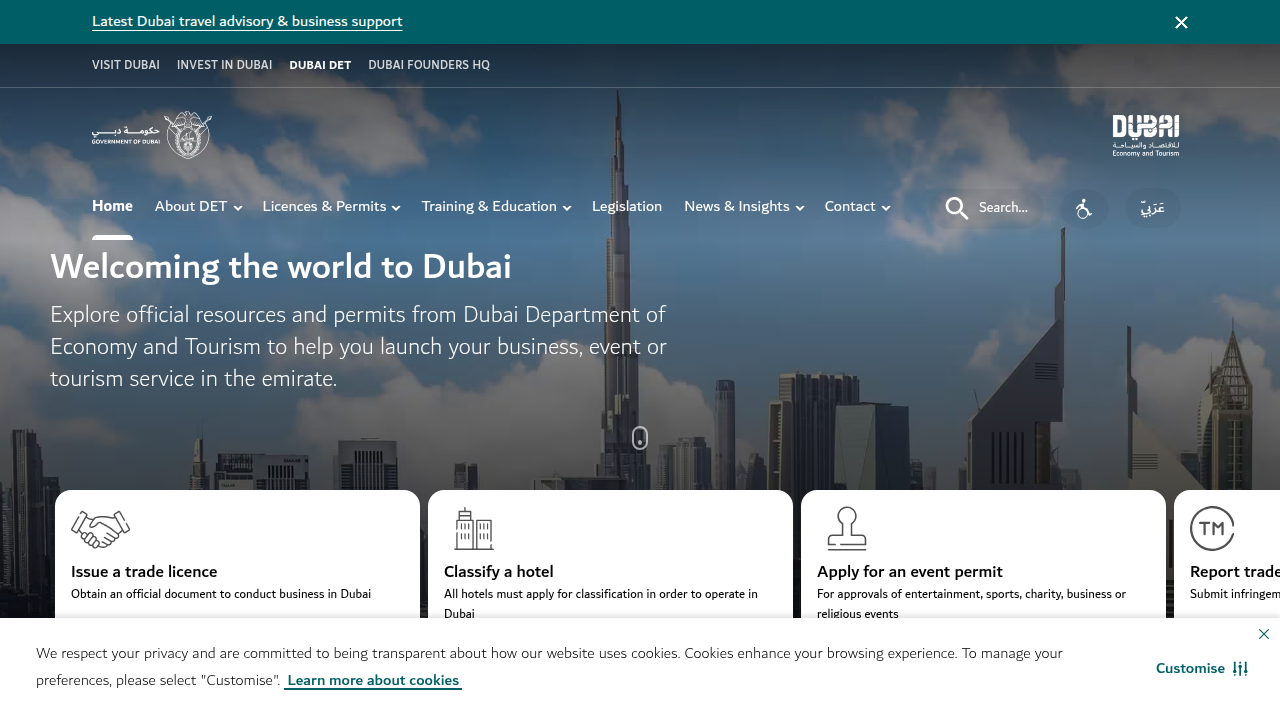Expand Training & Education dropdown
Viewport: 1280px width, 720px height.
496,206
